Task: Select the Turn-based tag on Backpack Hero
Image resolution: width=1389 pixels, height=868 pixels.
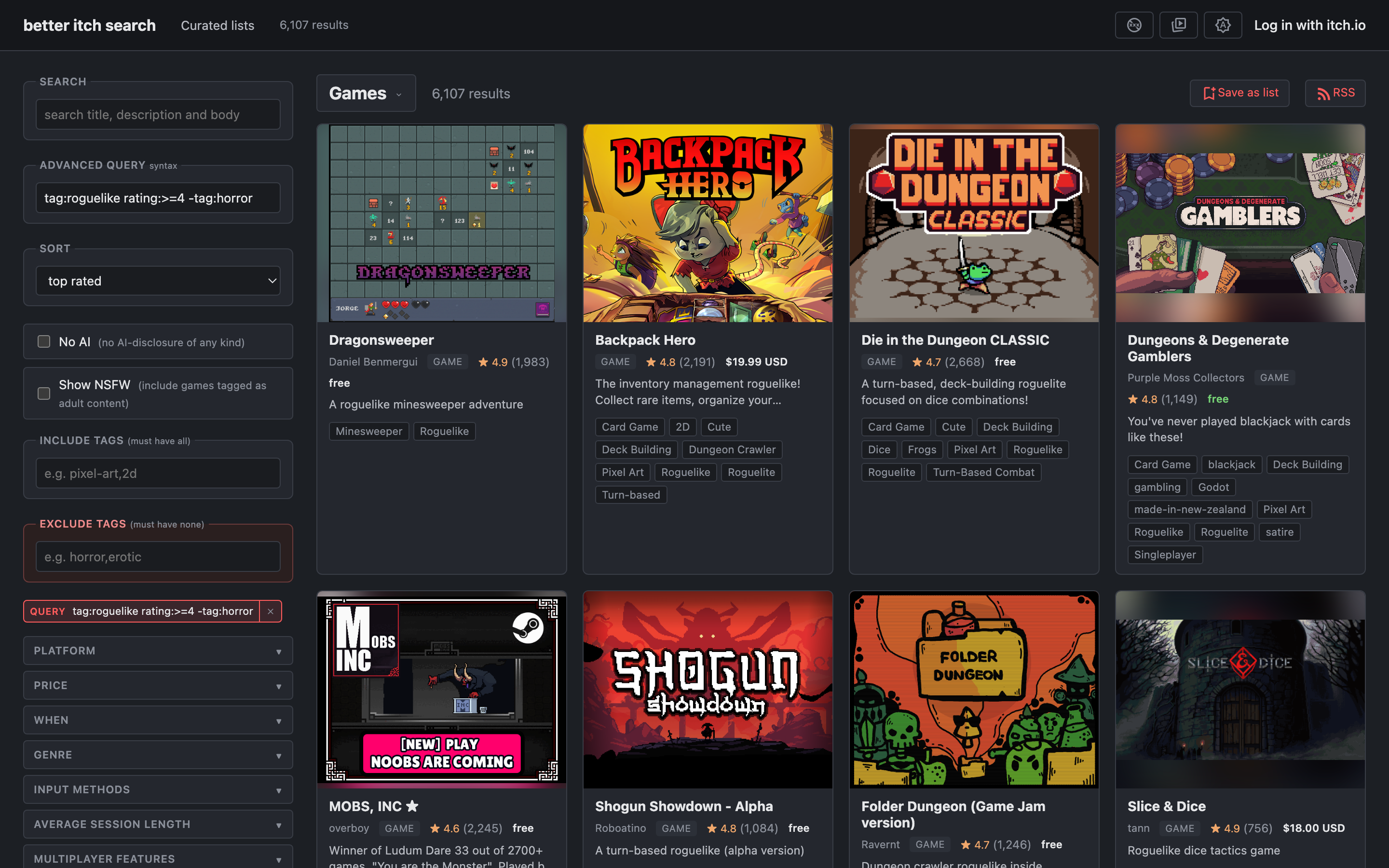Action: pyautogui.click(x=631, y=495)
